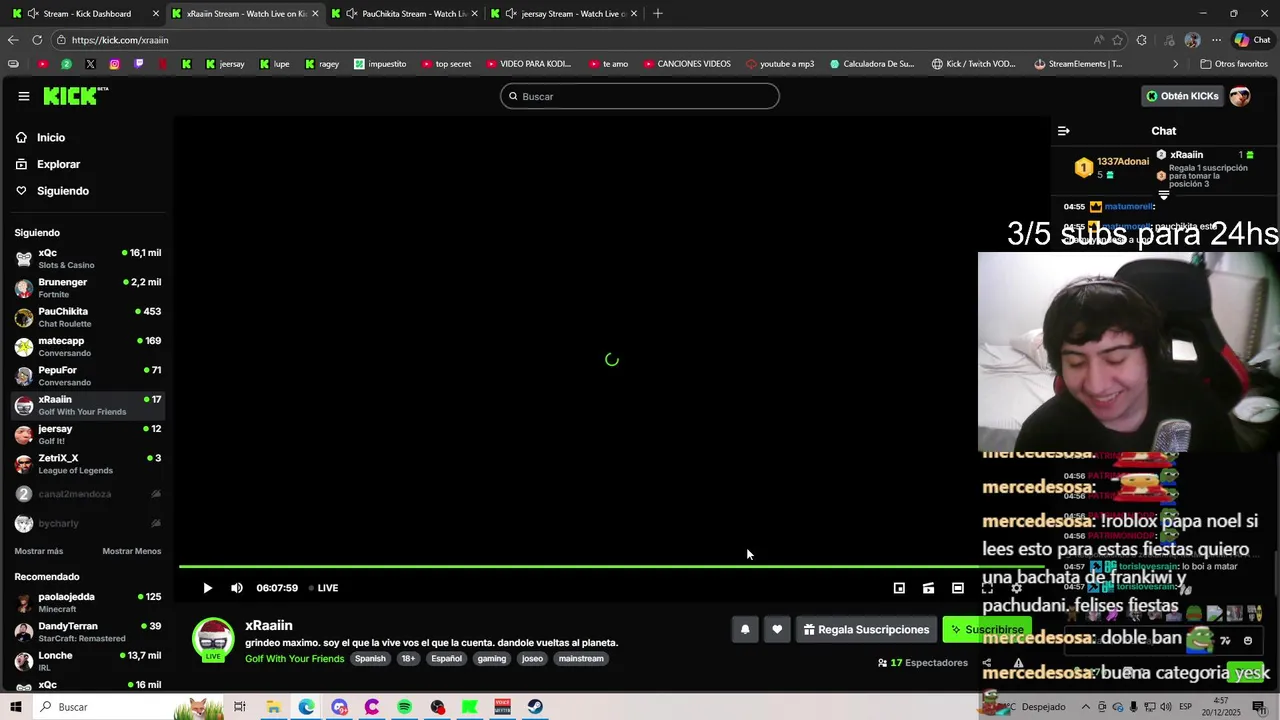Open Copilot Chat button in browser
The image size is (1280, 720).
click(x=1252, y=40)
